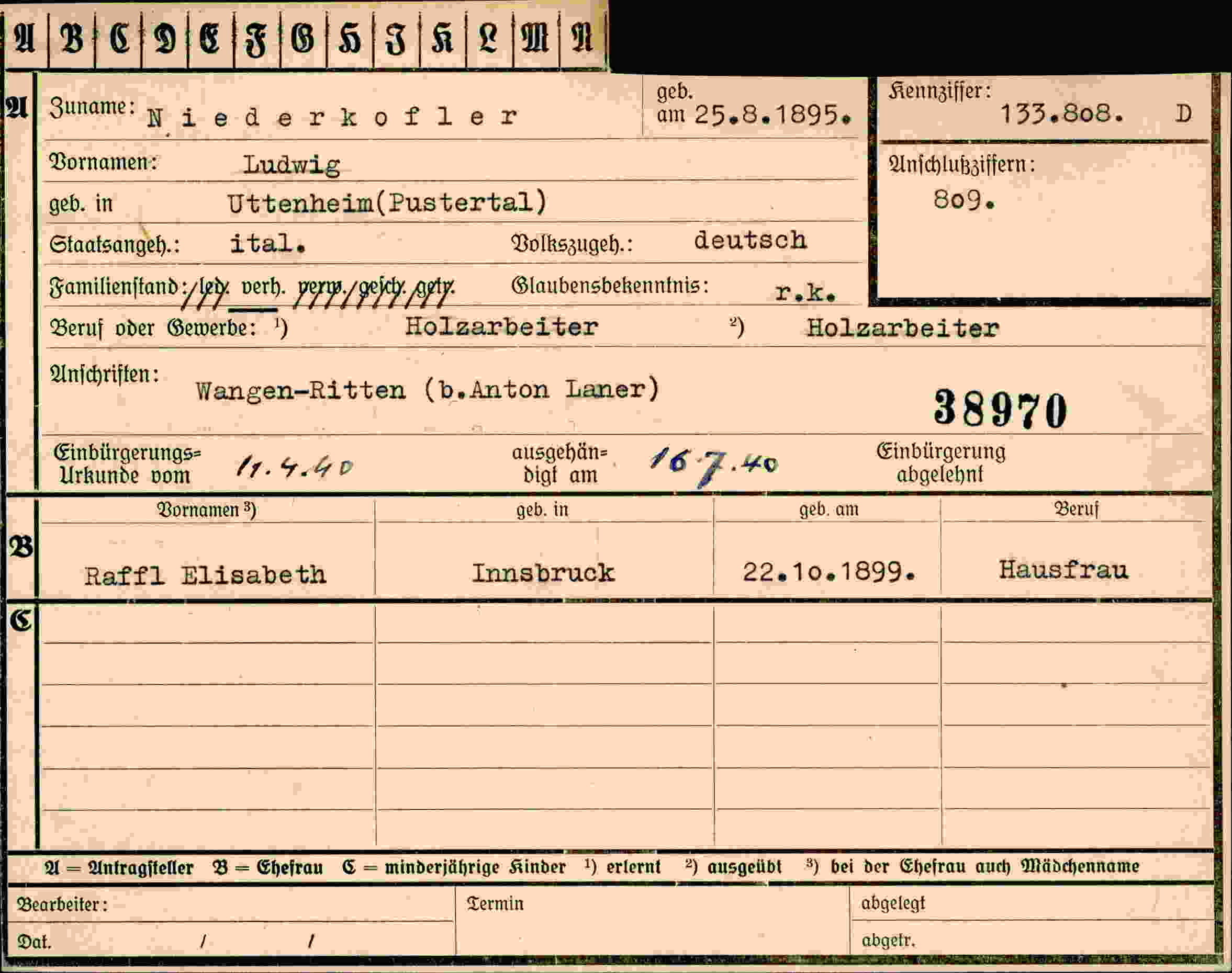Image resolution: width=1232 pixels, height=973 pixels.
Task: Click index tab letter F
Action: point(257,39)
